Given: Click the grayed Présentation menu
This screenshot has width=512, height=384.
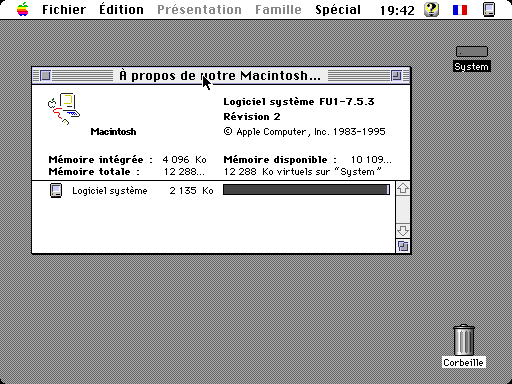Looking at the screenshot, I should point(199,9).
